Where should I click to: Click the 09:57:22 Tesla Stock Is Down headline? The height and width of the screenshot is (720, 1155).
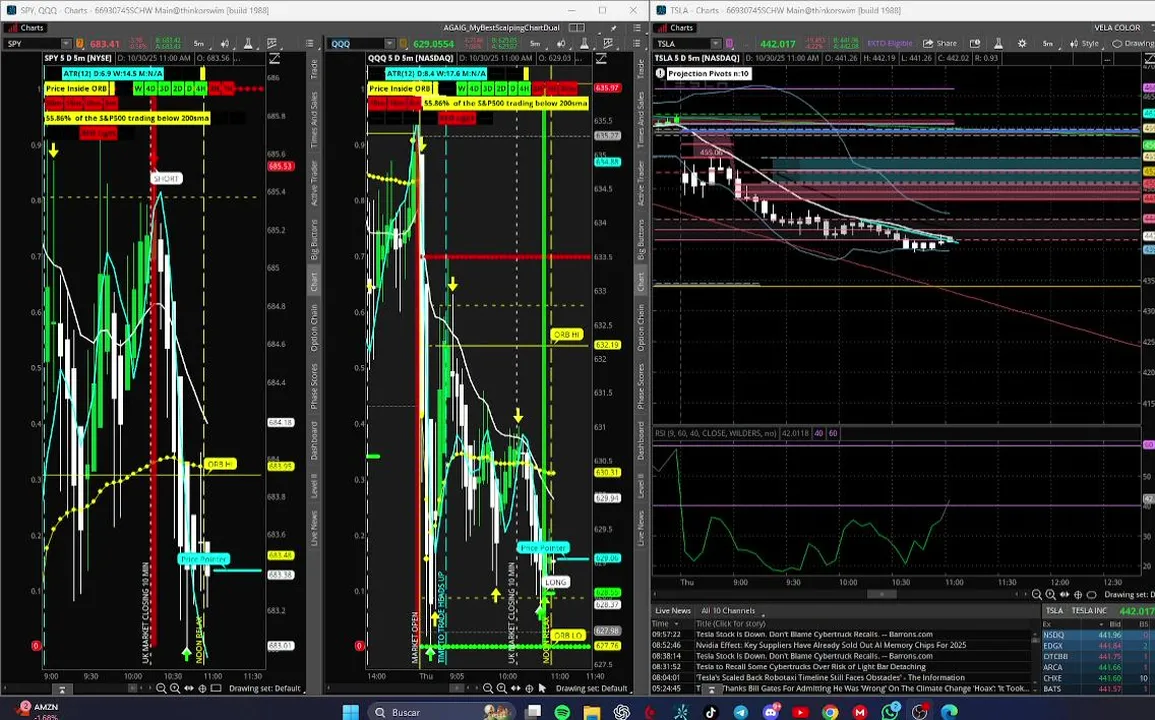814,634
